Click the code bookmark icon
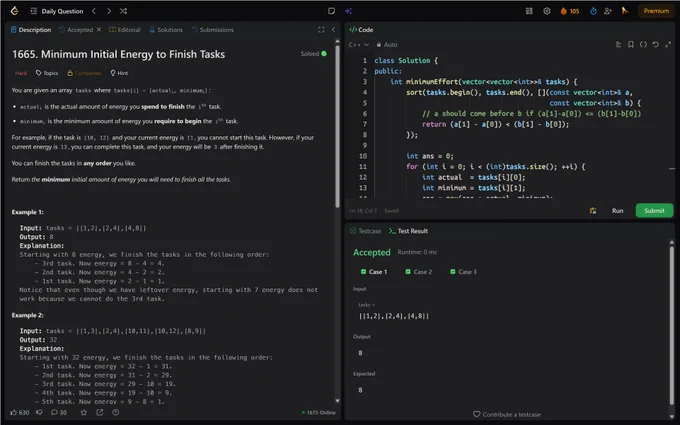The width and height of the screenshot is (680, 425). point(631,44)
